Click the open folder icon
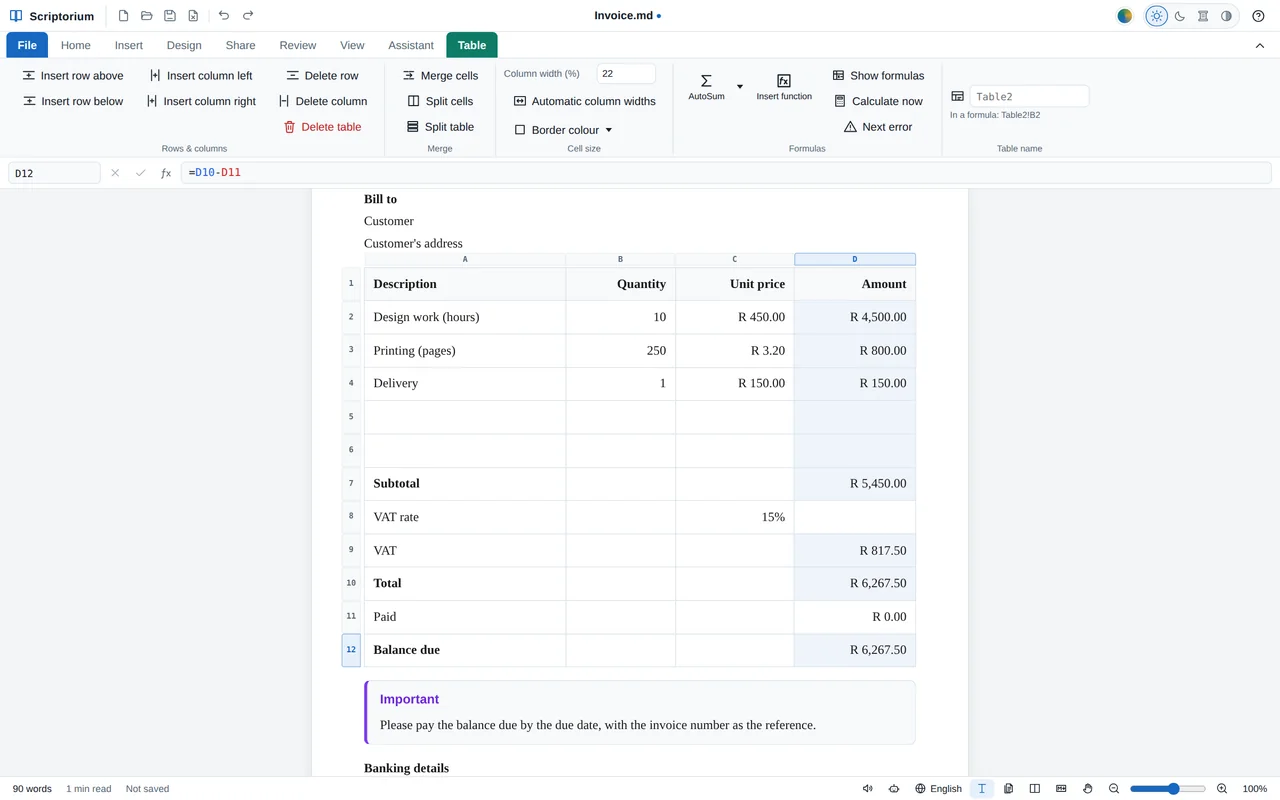 146,16
